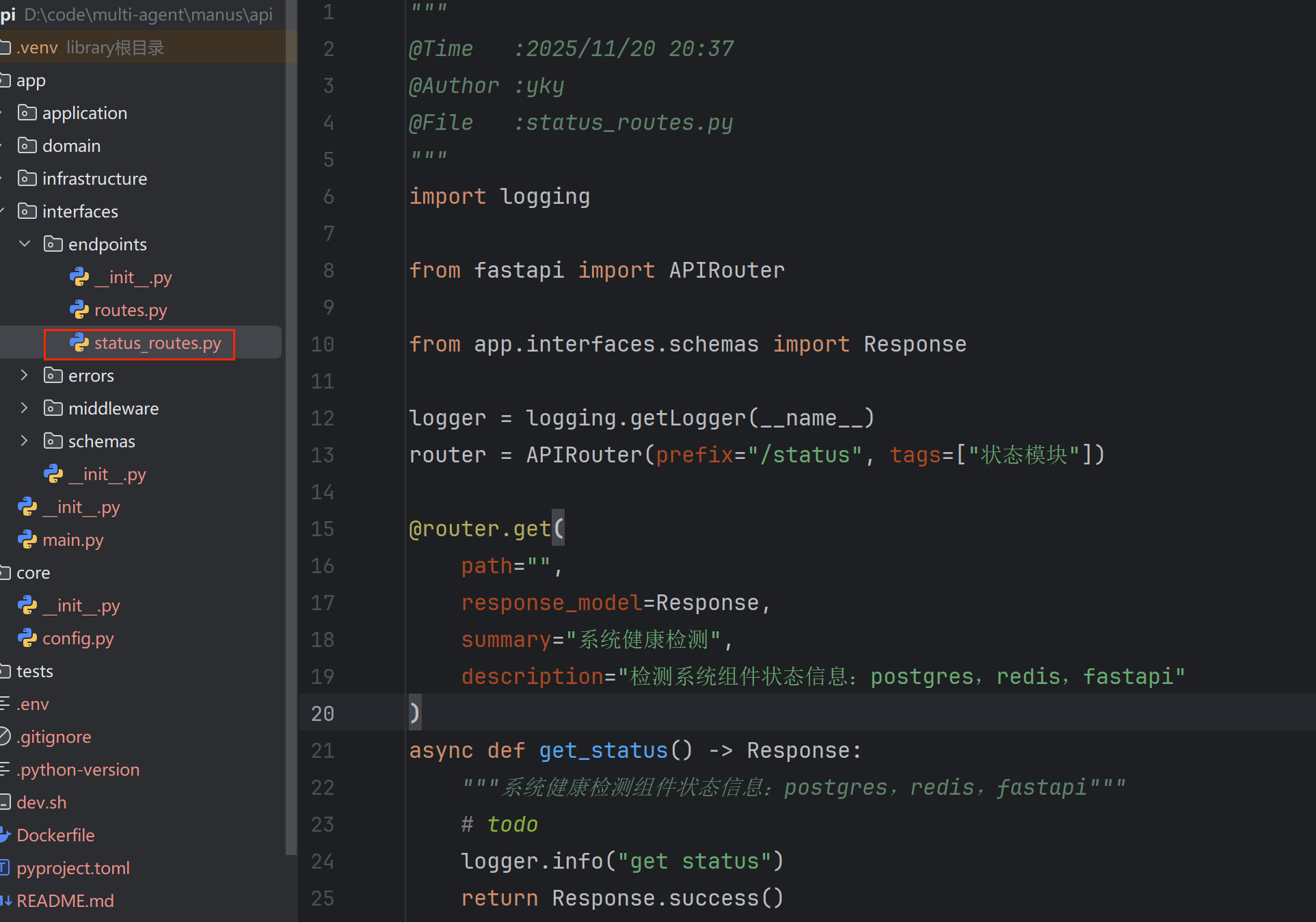
Task: Click the Response import on line 10
Action: tap(915, 344)
